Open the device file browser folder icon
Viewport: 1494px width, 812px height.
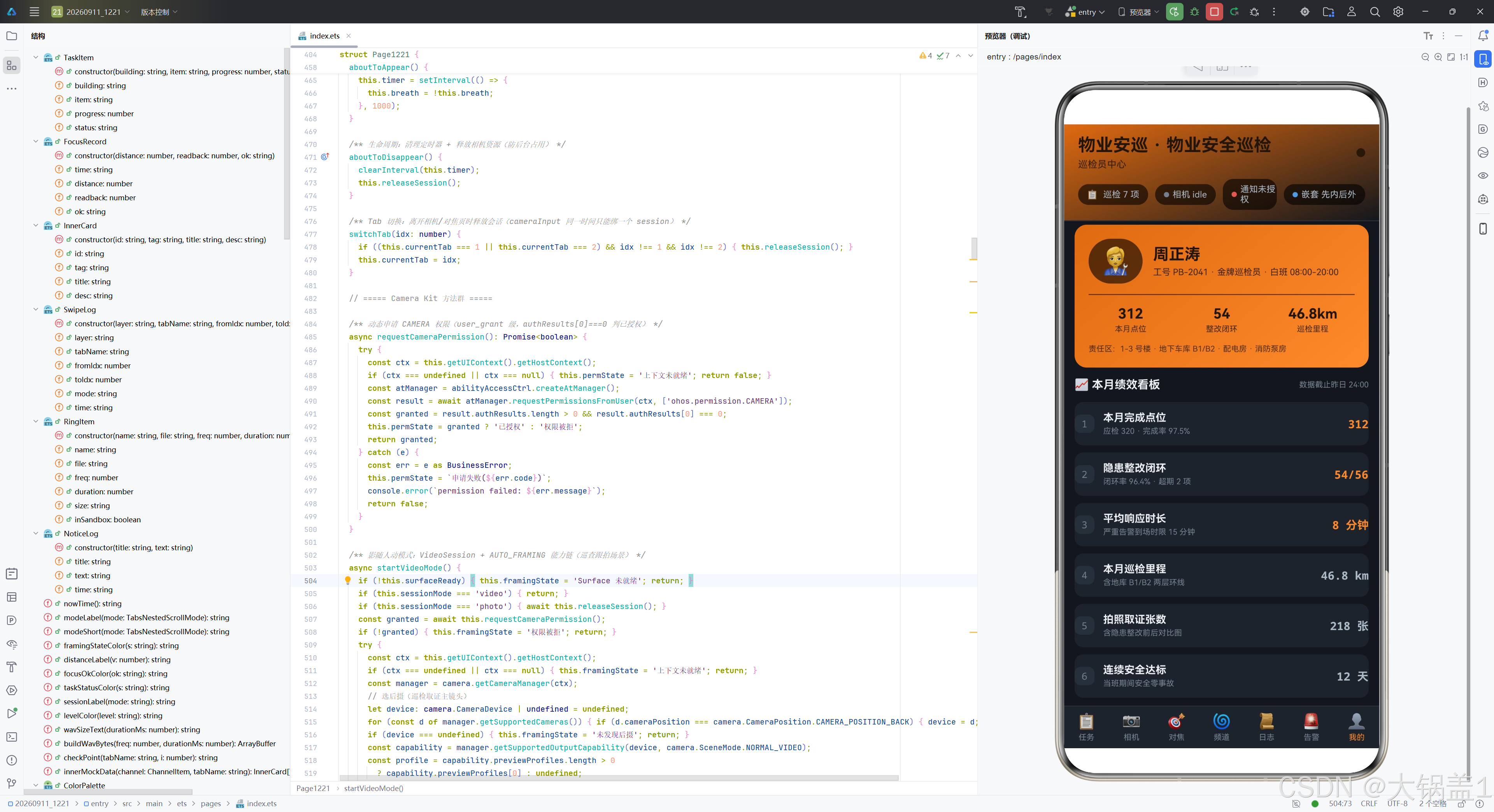[1328, 12]
